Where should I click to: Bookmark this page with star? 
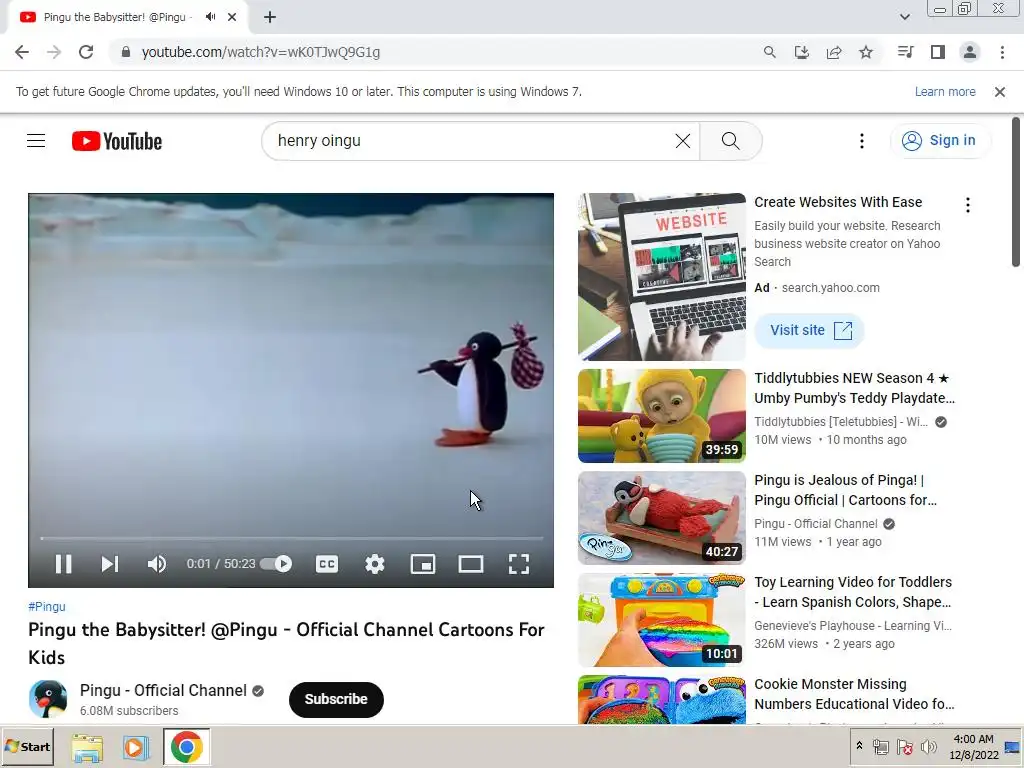pyautogui.click(x=866, y=52)
